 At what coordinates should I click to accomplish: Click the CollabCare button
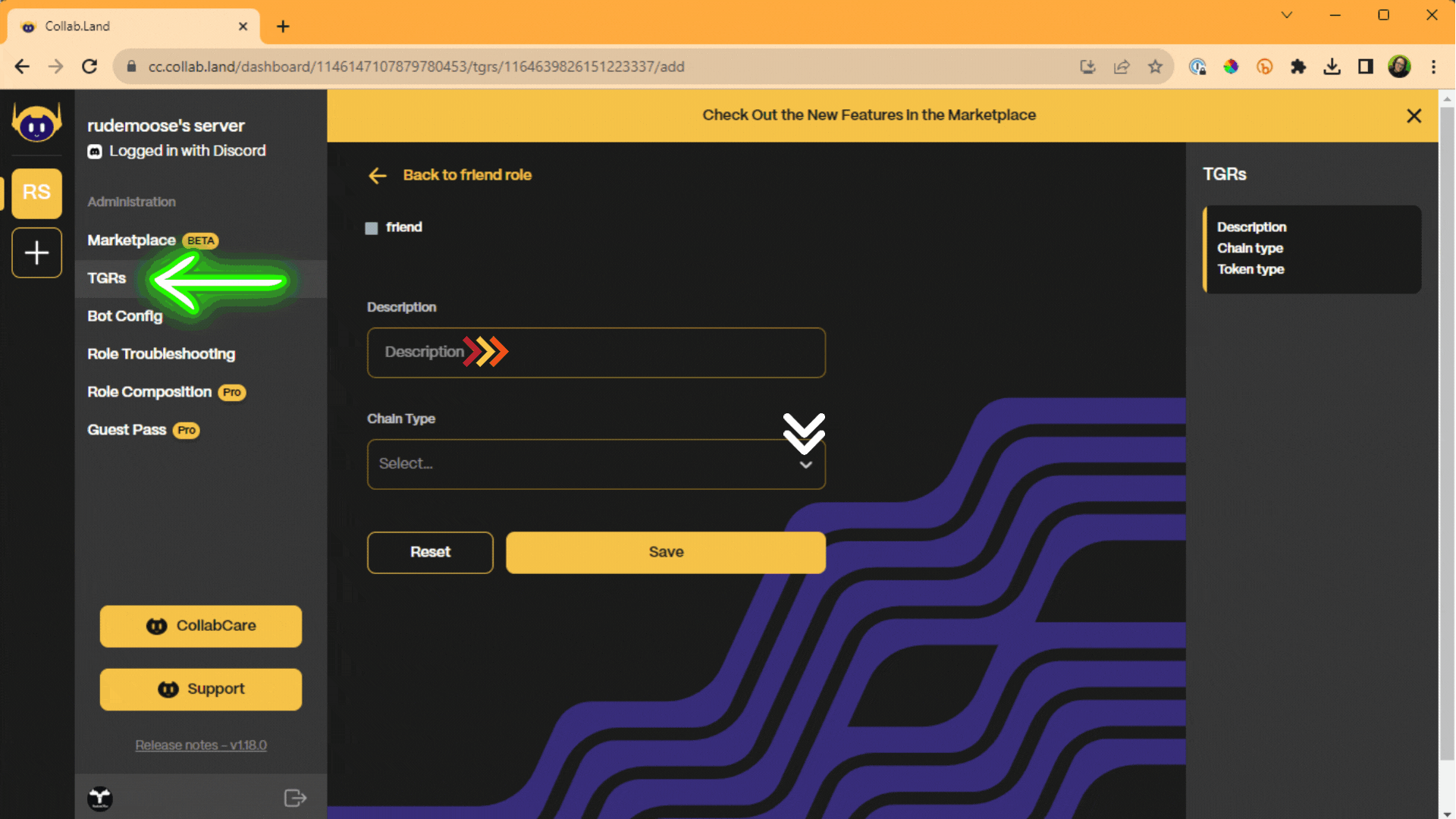201,626
